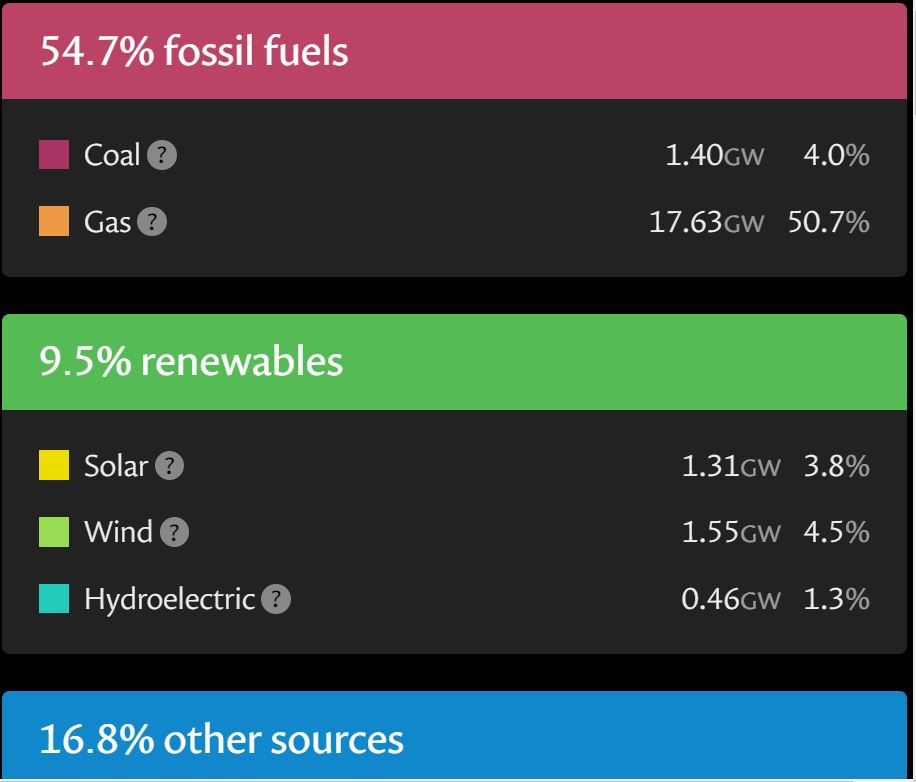This screenshot has width=916, height=782.
Task: Open the Wind help tooltip icon
Action: [174, 533]
